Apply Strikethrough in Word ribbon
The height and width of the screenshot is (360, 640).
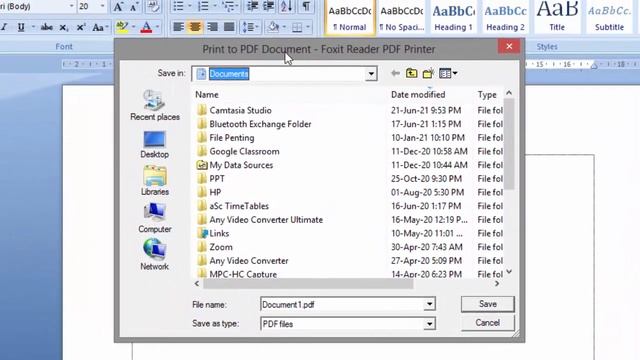click(x=47, y=27)
